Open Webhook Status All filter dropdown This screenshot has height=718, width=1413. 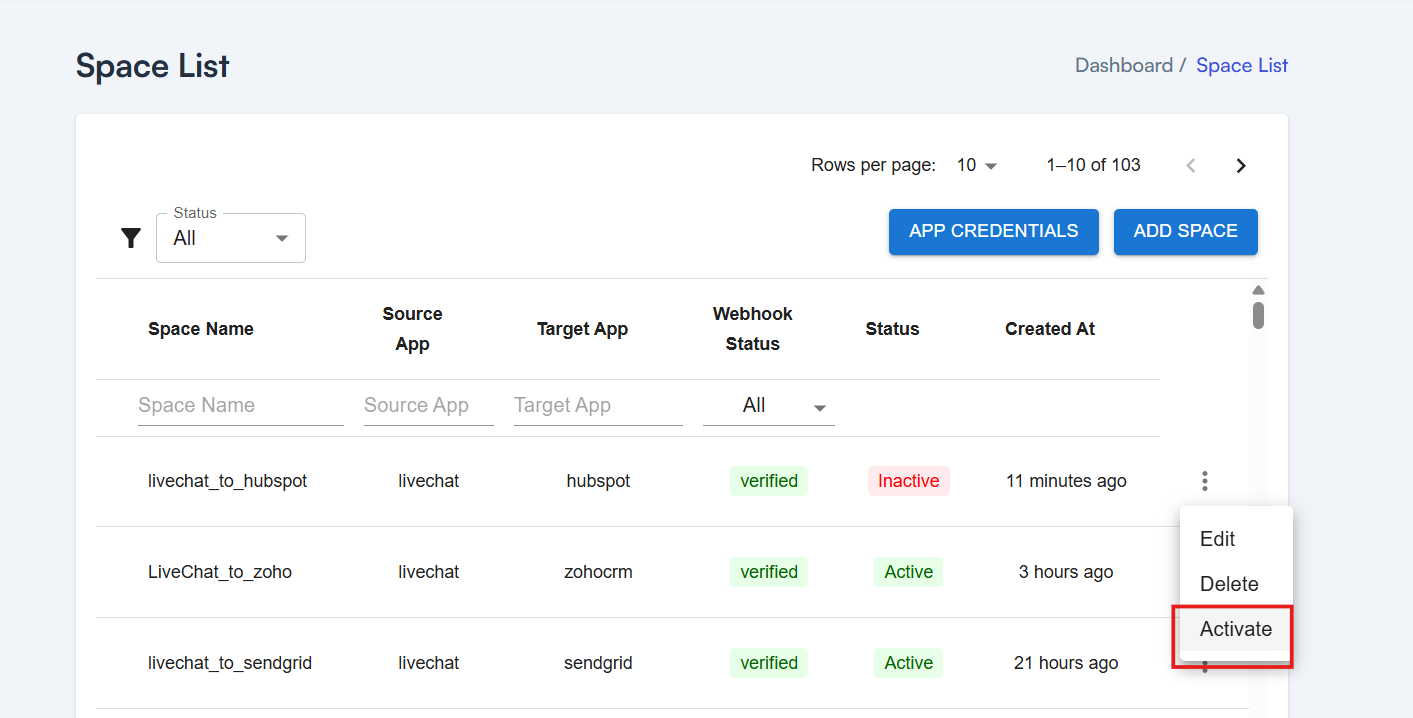[768, 405]
